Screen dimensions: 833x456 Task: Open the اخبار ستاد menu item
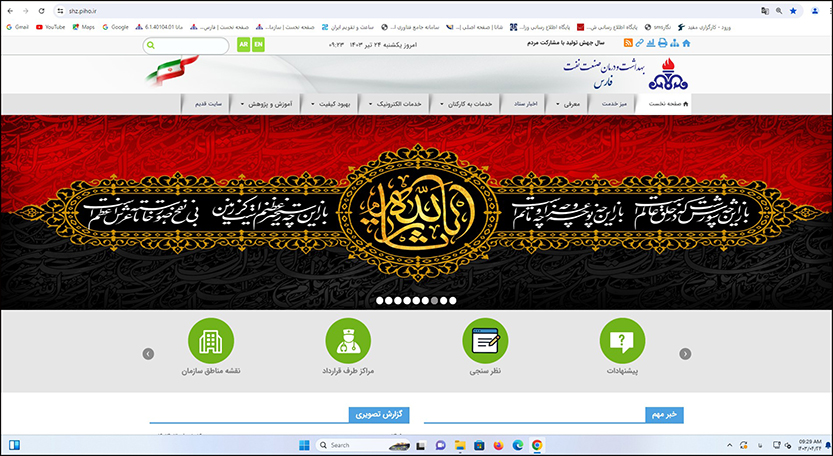coord(524,104)
